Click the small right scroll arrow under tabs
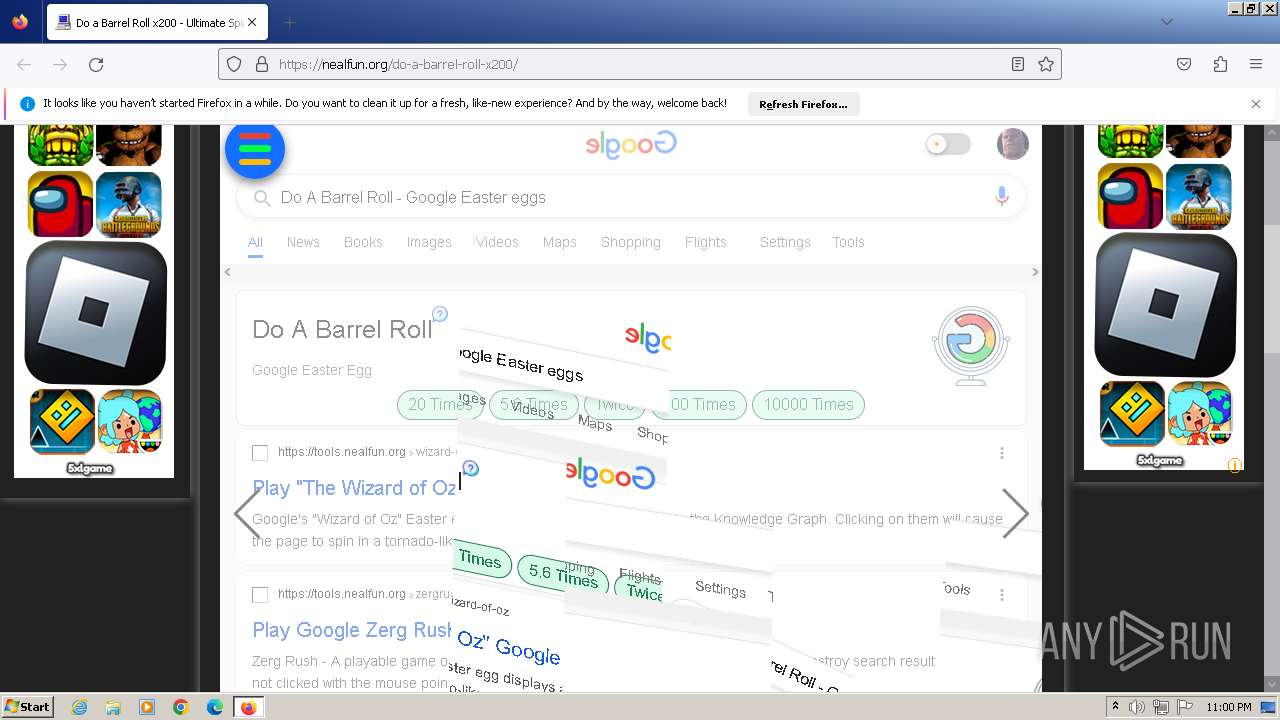 click(1035, 272)
